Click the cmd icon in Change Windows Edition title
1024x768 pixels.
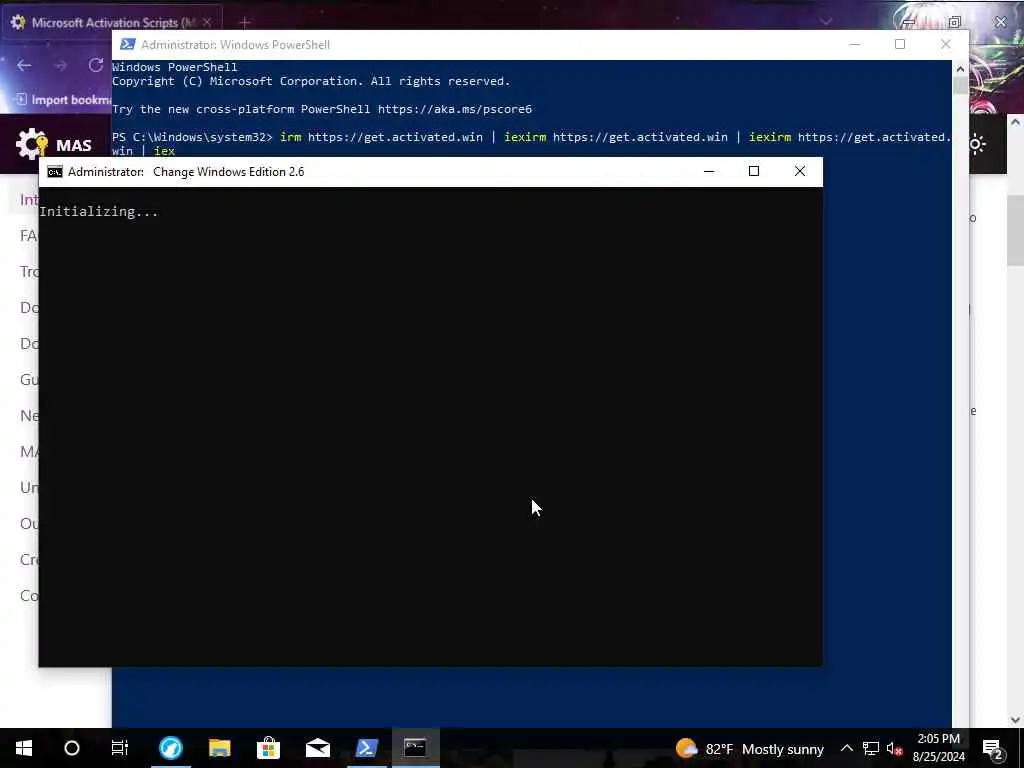55,172
